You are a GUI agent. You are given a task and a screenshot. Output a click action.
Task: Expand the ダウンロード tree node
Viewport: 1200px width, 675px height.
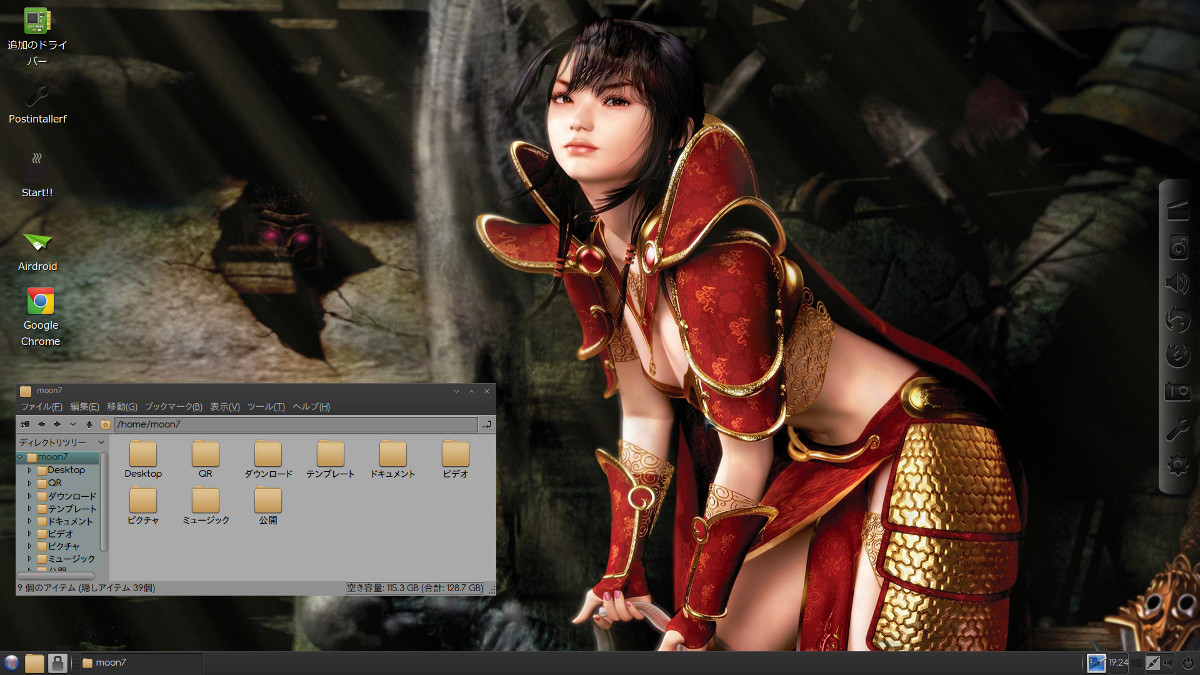30,496
